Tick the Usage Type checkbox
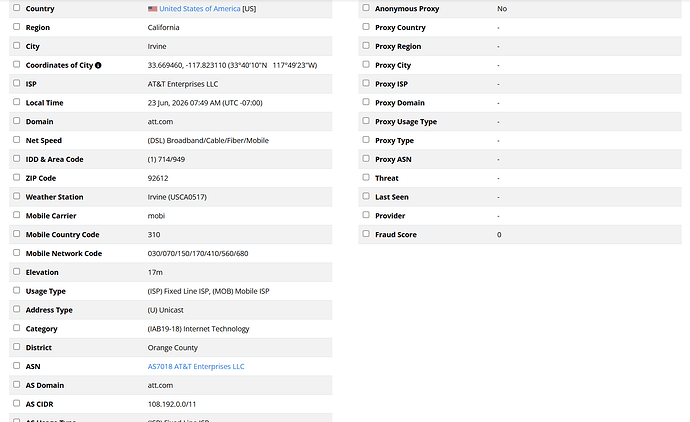This screenshot has width=690, height=422. [17, 290]
